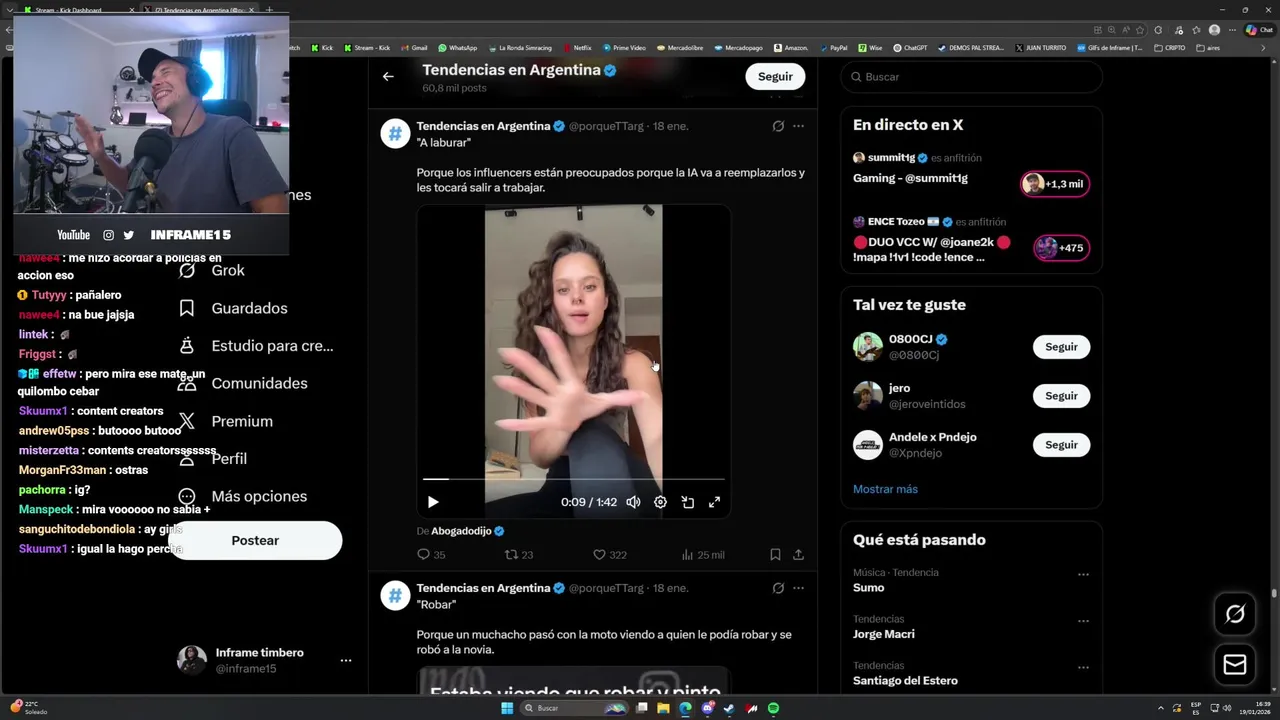Open the Prime Video bookmark
This screenshot has height=720, width=1280.
coord(624,48)
